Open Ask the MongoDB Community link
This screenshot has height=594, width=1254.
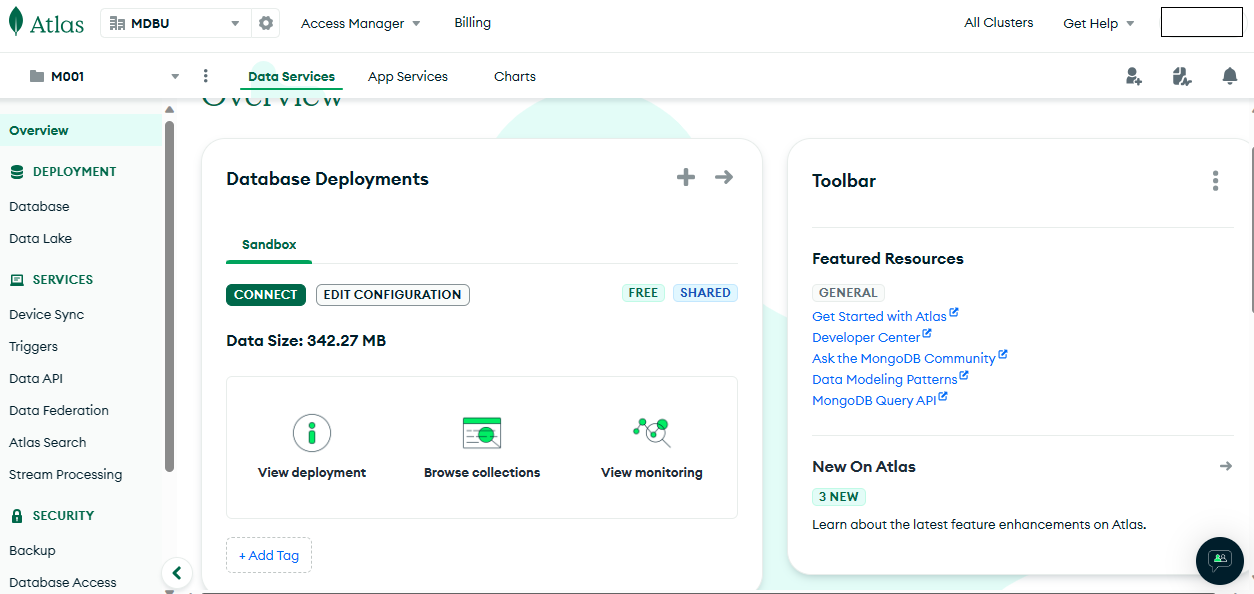[x=904, y=358]
